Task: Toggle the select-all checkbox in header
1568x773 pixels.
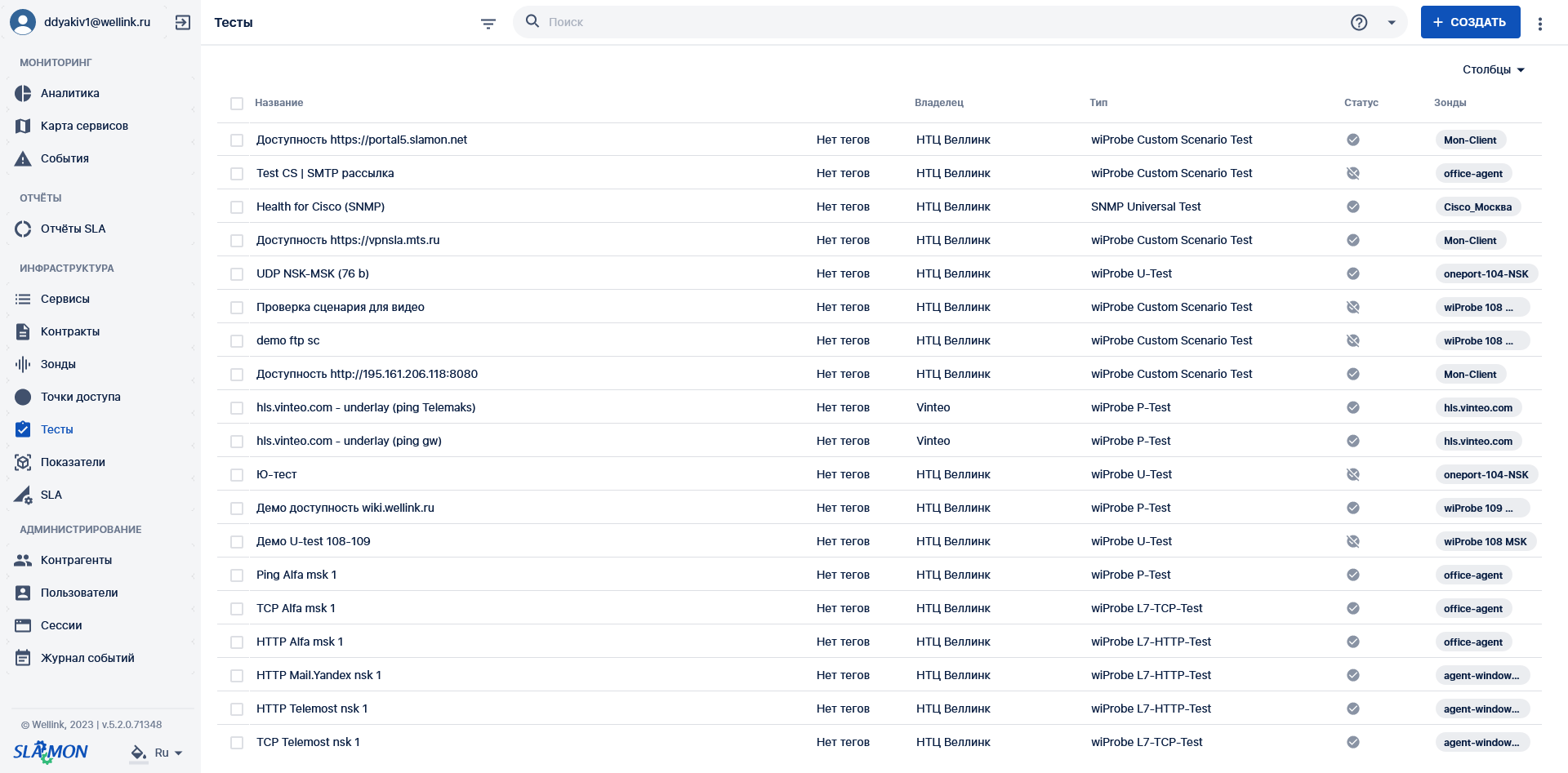Action: (x=237, y=104)
